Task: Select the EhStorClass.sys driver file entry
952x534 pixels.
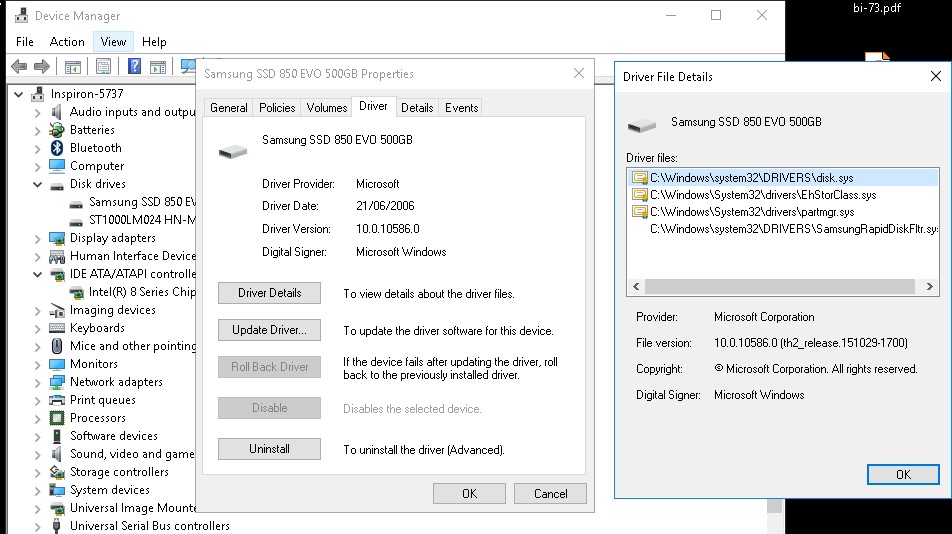Action: pos(783,195)
